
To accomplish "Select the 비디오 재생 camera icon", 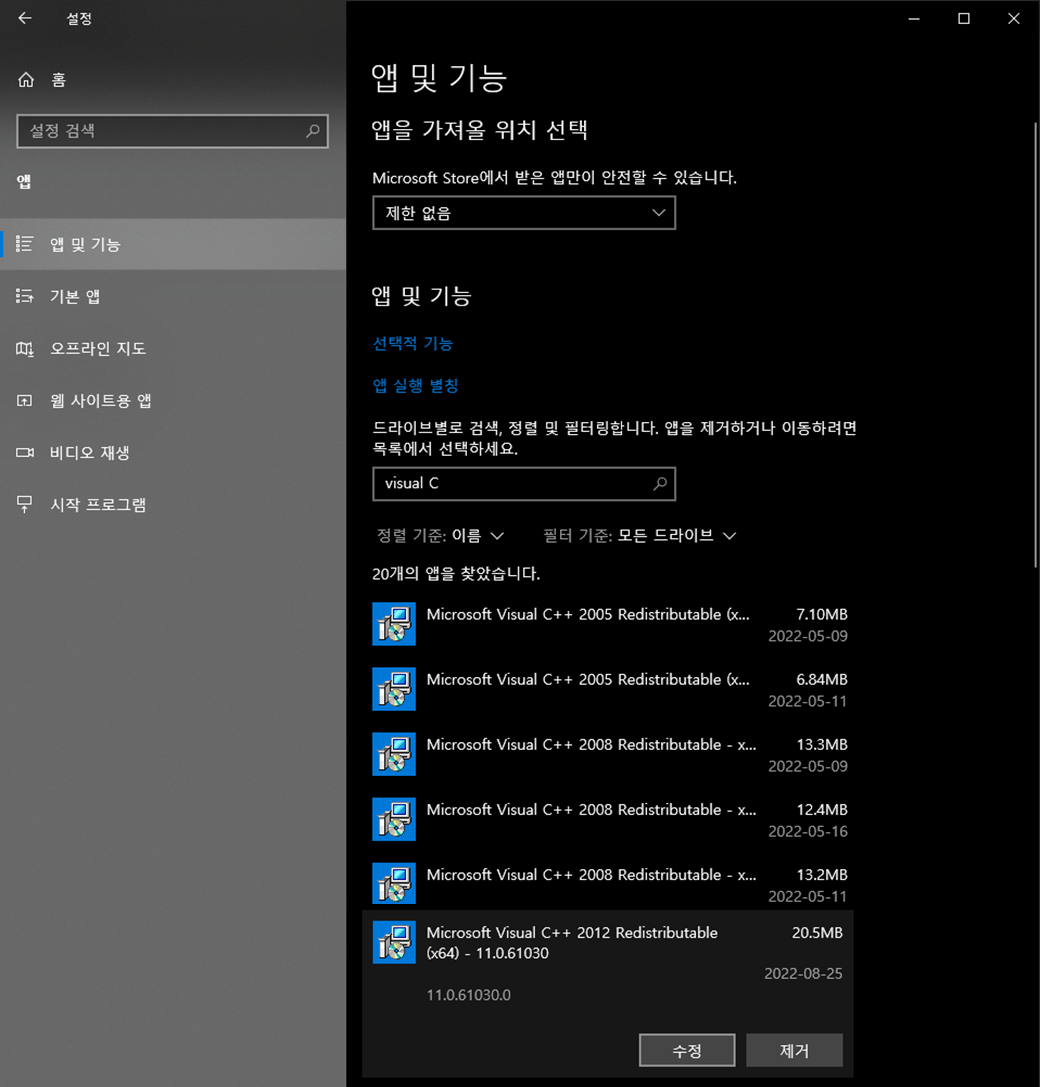I will 25,453.
